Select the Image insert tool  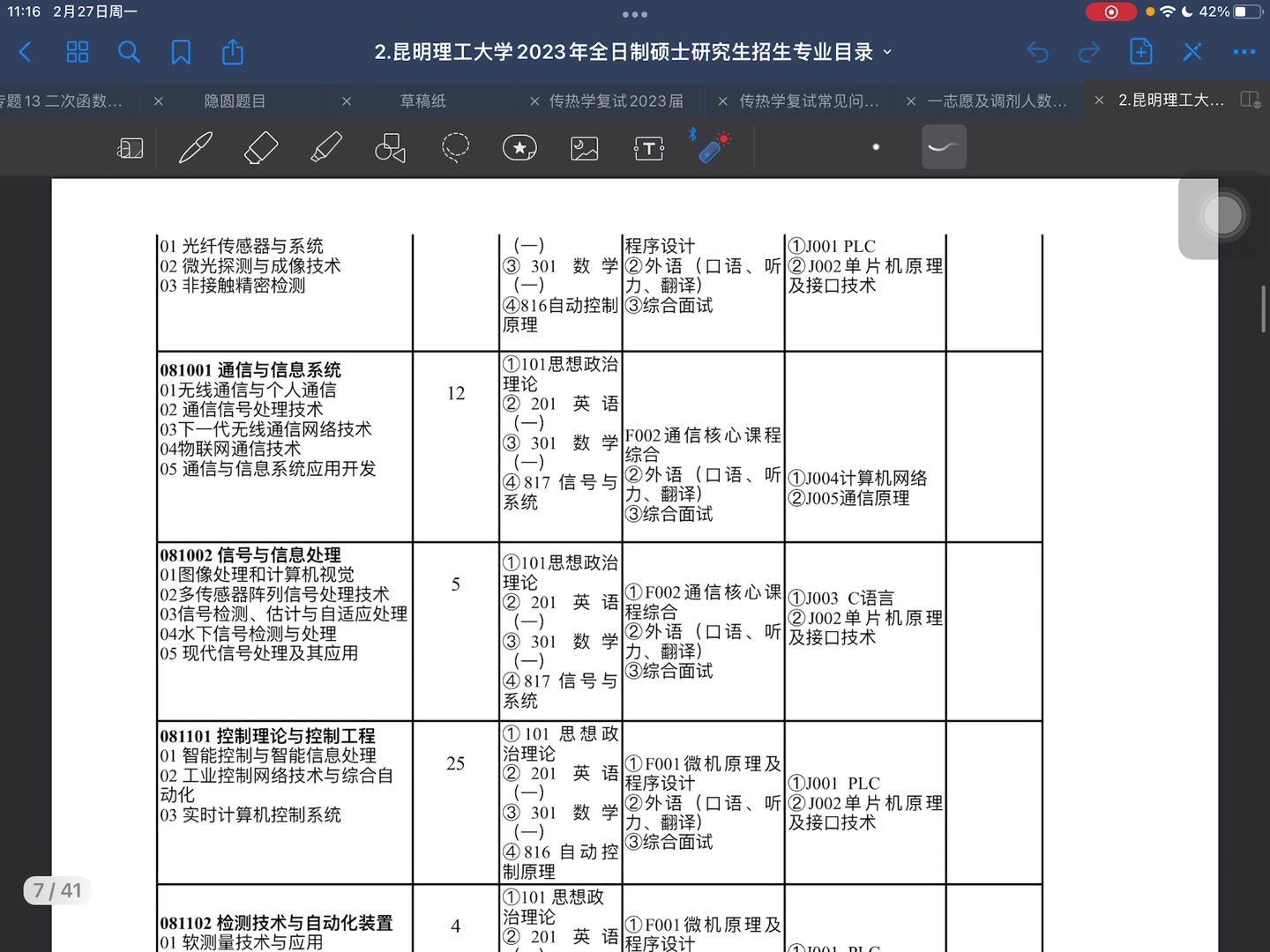click(585, 148)
